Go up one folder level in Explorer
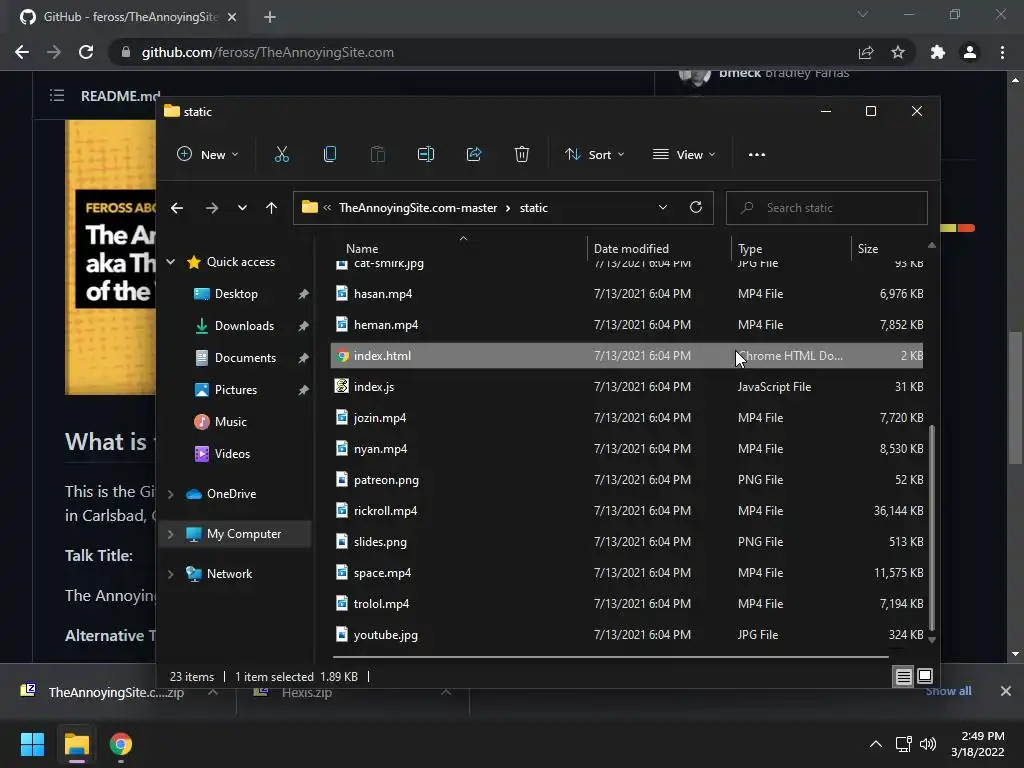This screenshot has height=768, width=1024. point(272,208)
